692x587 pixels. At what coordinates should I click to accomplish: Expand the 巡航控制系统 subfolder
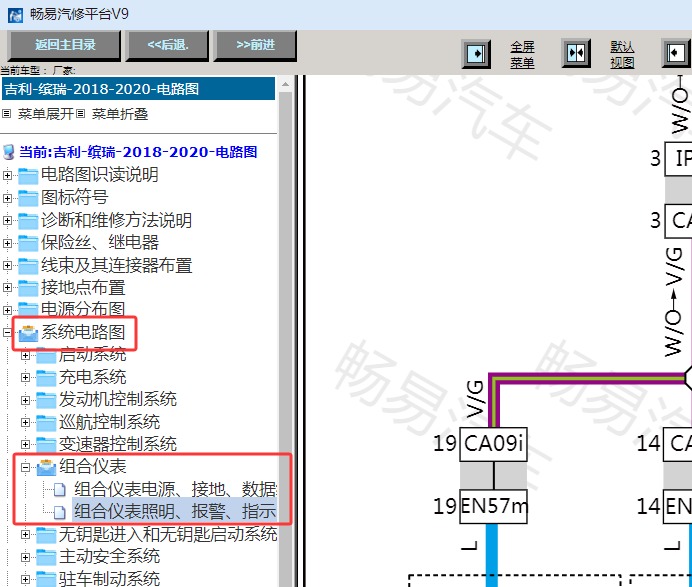click(x=26, y=422)
